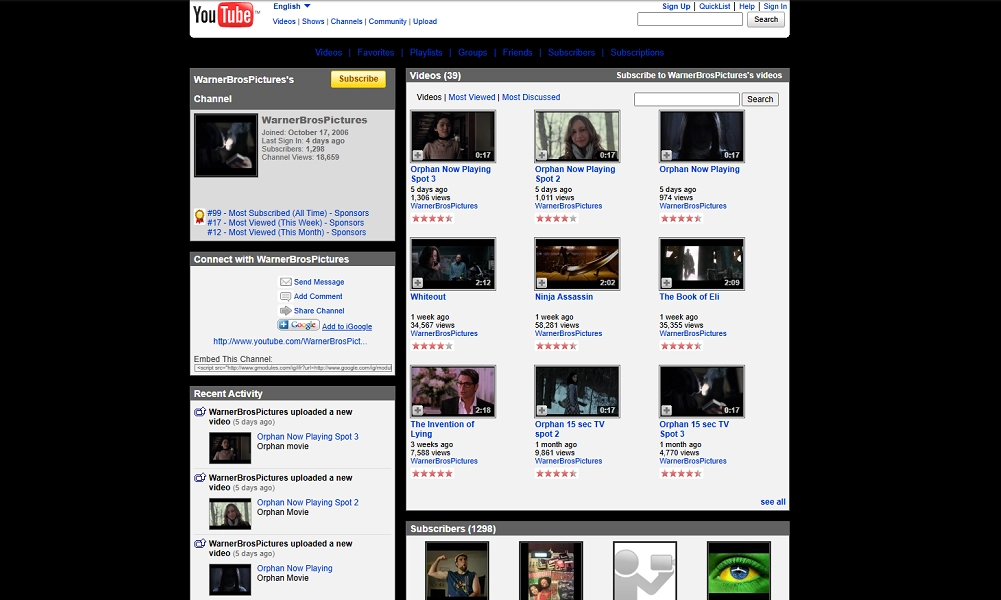This screenshot has height=600, width=1001.
Task: Add The Invention of Lying to QuickList
Action: (417, 410)
